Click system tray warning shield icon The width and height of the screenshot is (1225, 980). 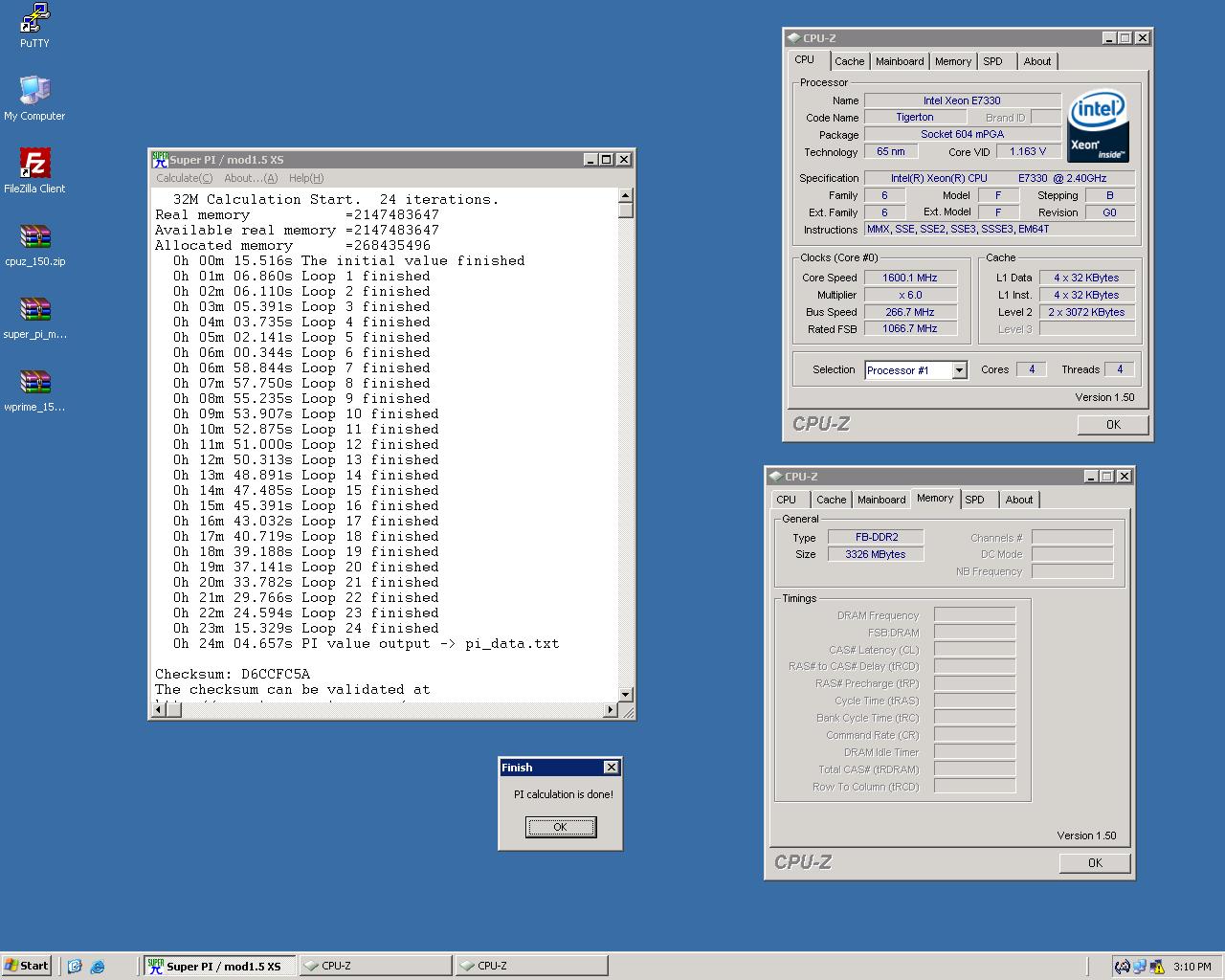(1157, 967)
